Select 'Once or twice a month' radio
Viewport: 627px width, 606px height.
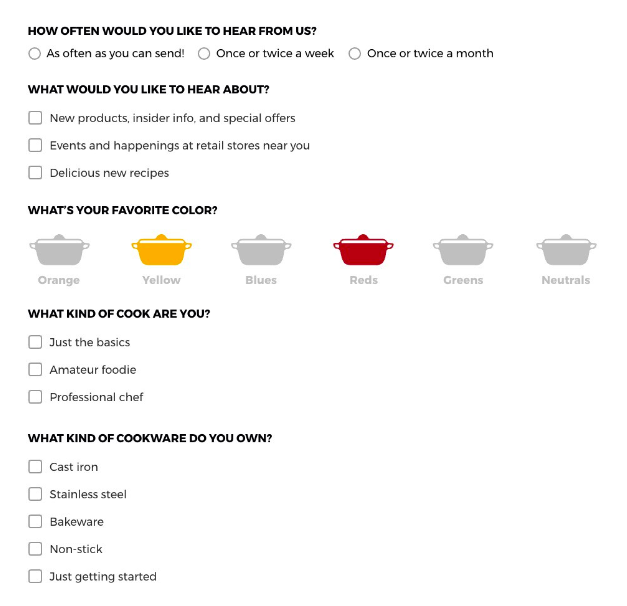(x=355, y=54)
